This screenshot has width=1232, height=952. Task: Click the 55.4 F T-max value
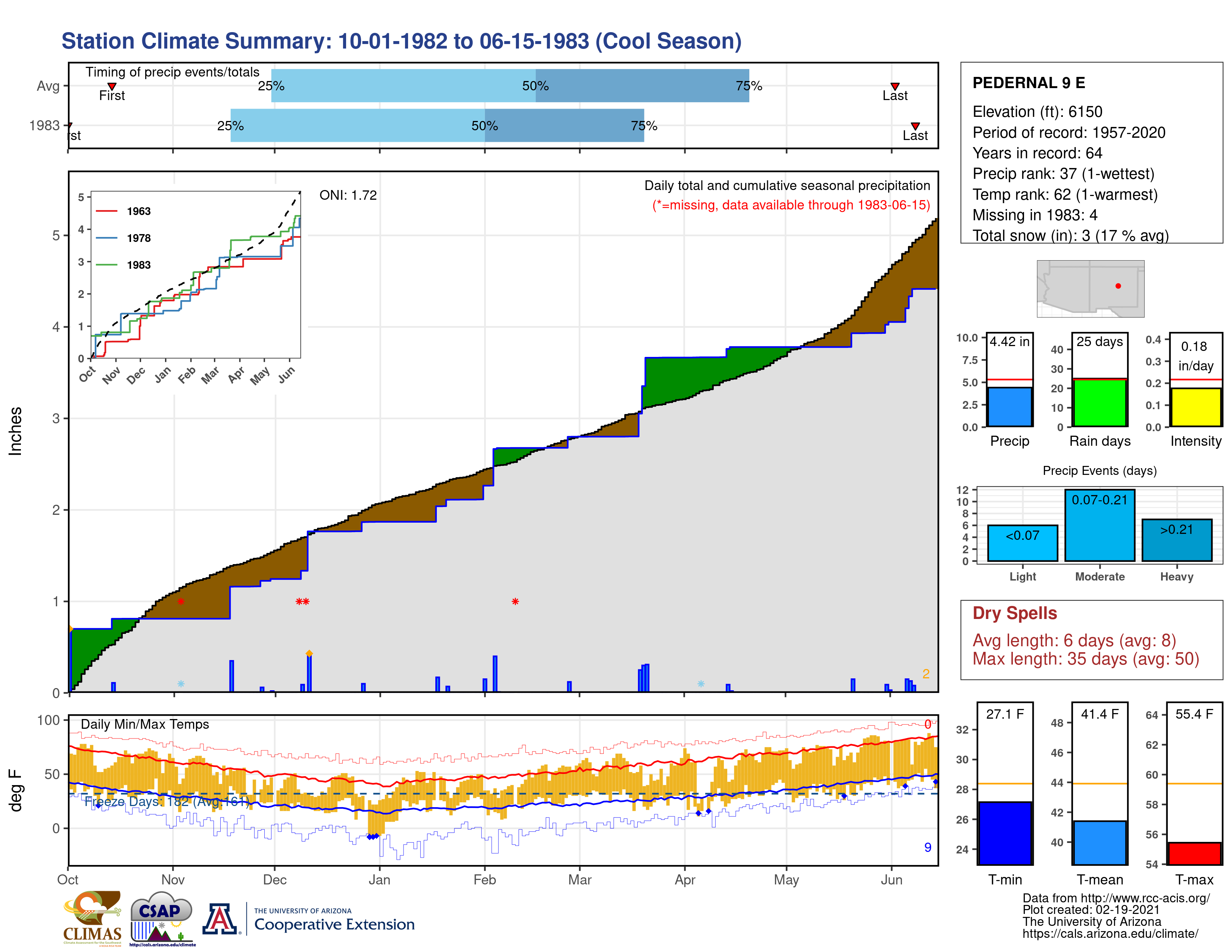point(1194,714)
